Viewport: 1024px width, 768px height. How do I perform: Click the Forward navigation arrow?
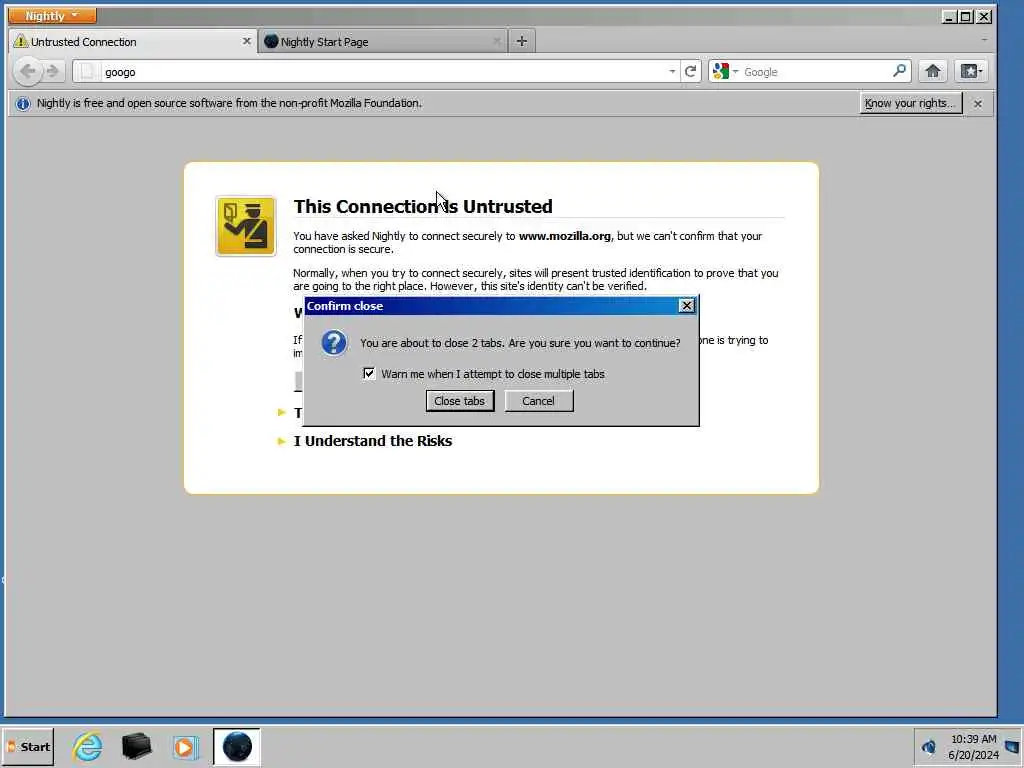point(53,71)
